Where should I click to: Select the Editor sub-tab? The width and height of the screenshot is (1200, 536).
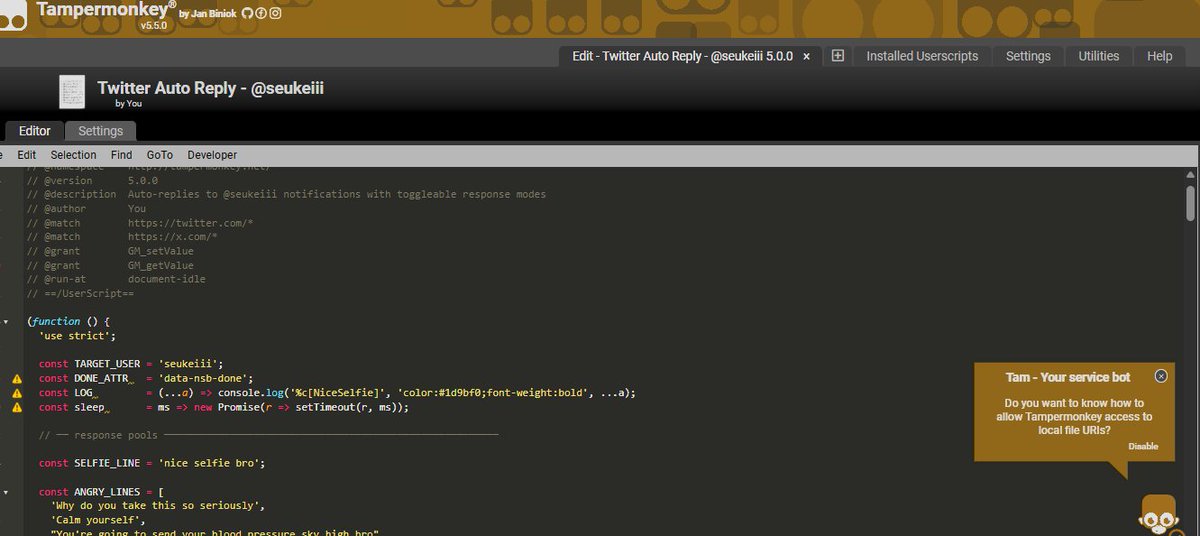34,131
